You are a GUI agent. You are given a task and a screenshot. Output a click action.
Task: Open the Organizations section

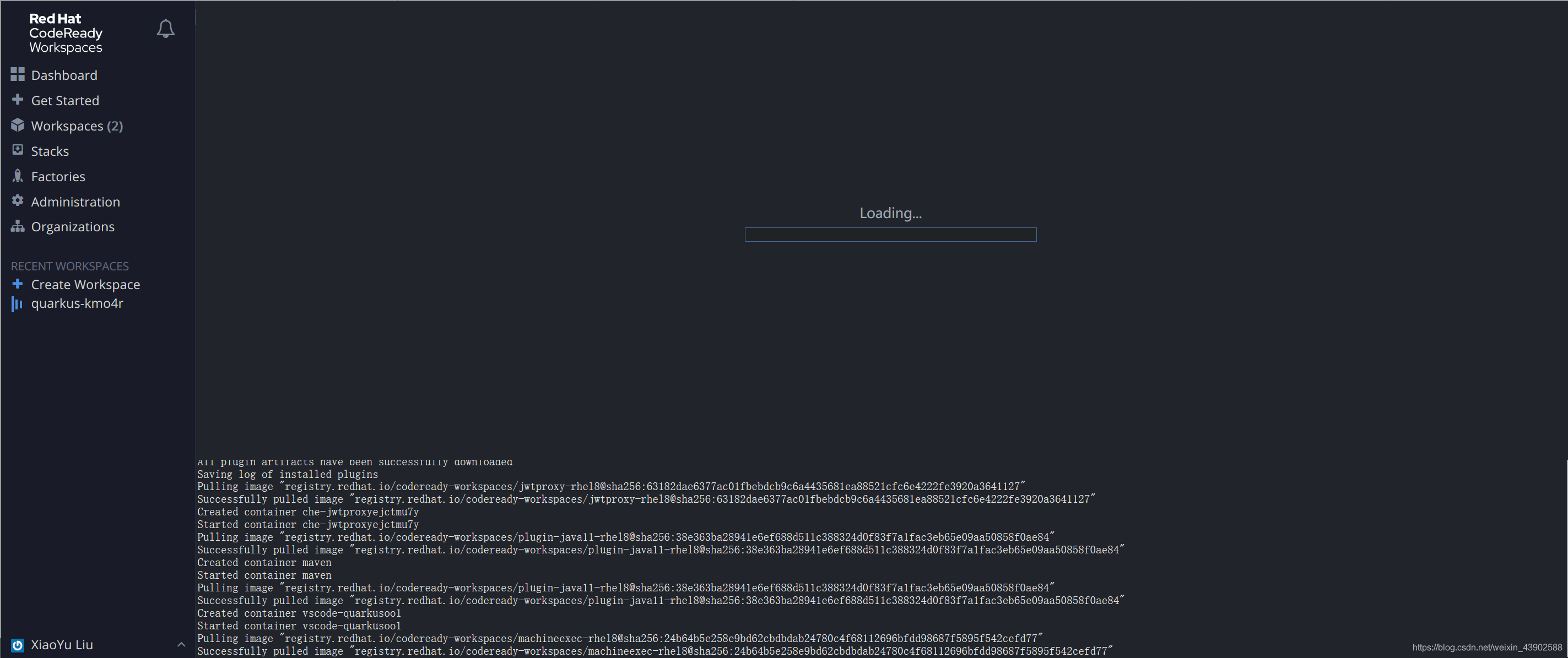tap(72, 227)
